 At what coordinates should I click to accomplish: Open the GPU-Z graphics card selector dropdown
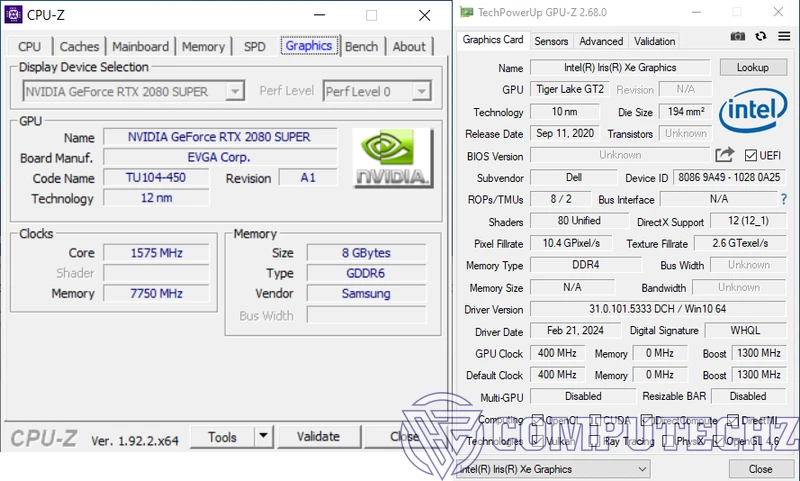pyautogui.click(x=553, y=469)
